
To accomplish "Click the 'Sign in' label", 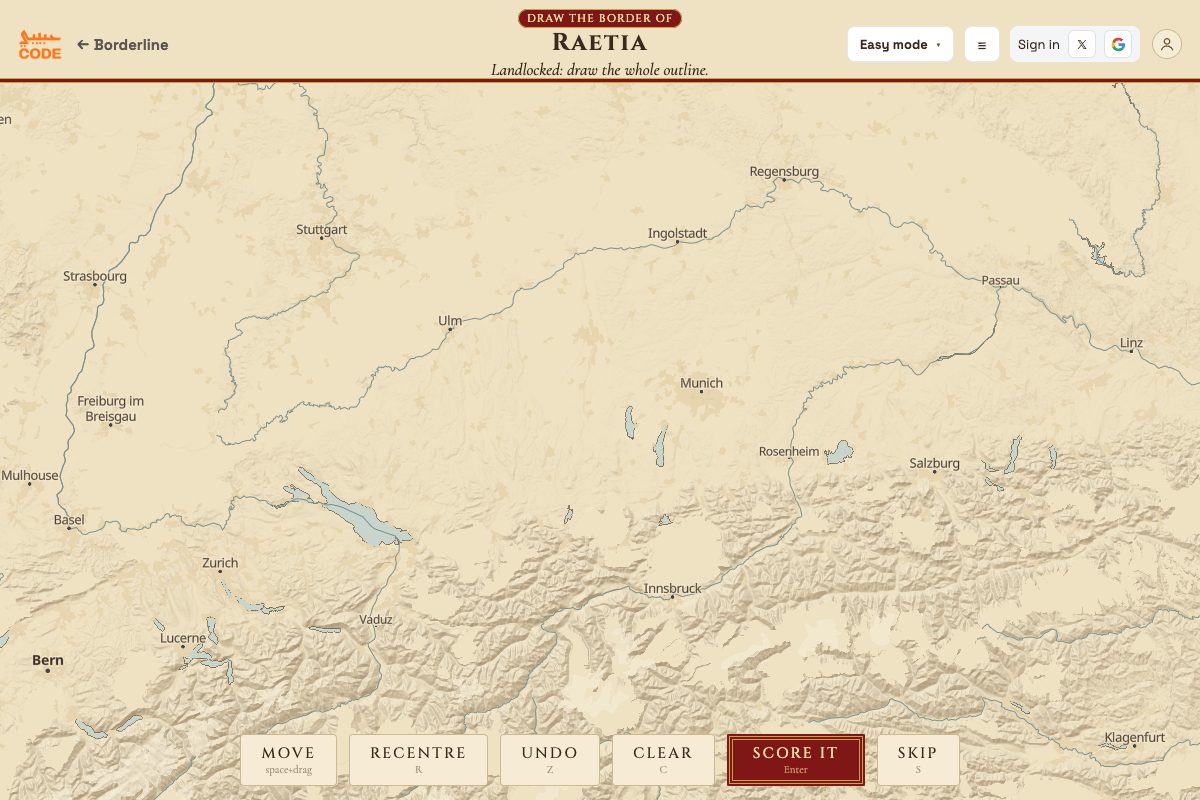I will click(x=1039, y=44).
